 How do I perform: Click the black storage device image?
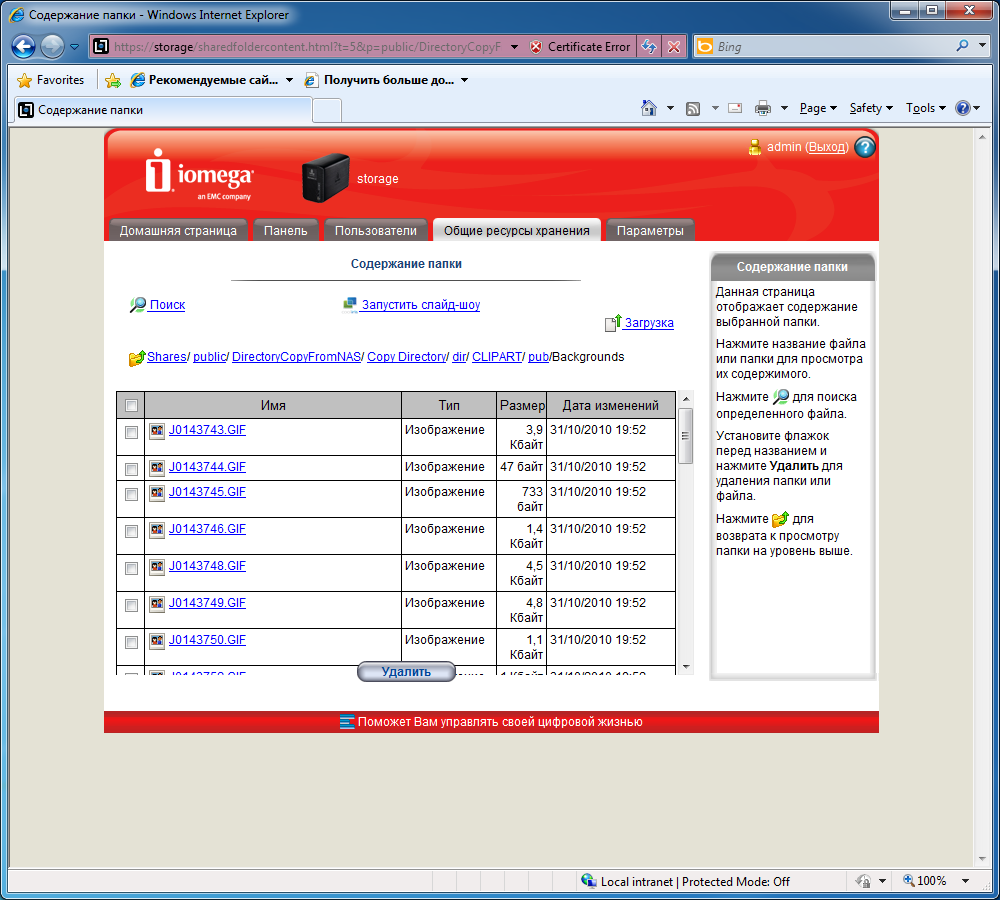325,177
